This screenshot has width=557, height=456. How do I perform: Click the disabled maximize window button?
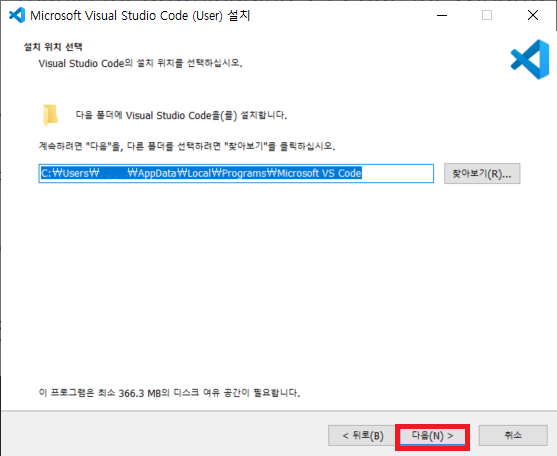(487, 15)
